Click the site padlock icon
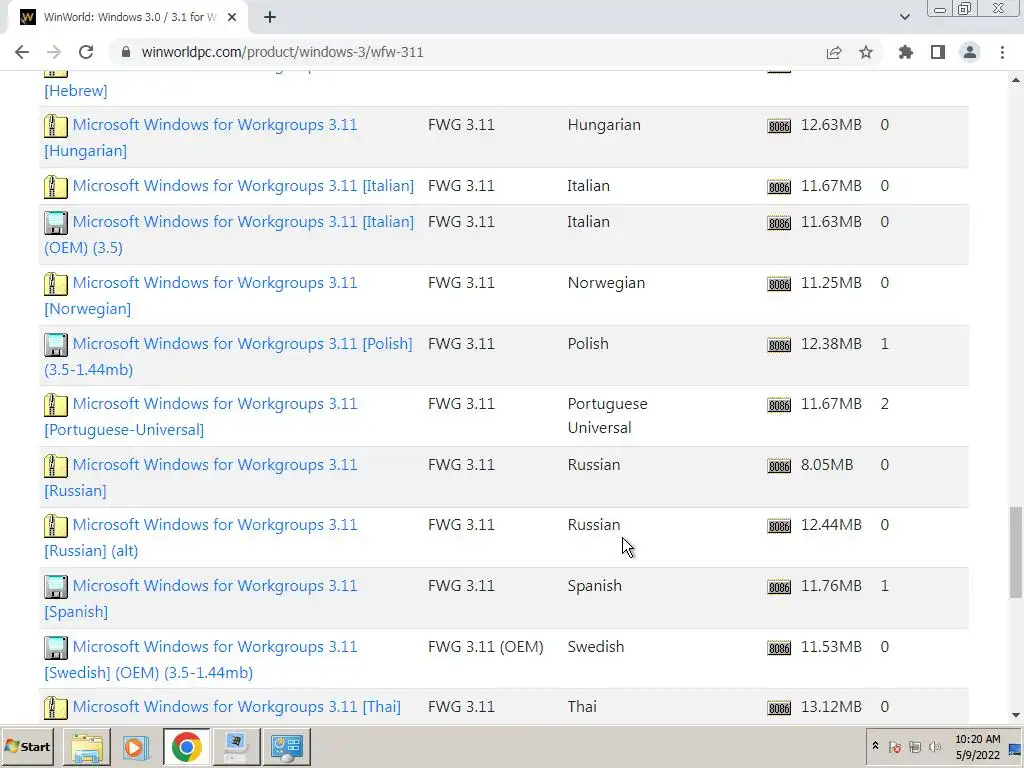The image size is (1024, 768). pos(126,52)
